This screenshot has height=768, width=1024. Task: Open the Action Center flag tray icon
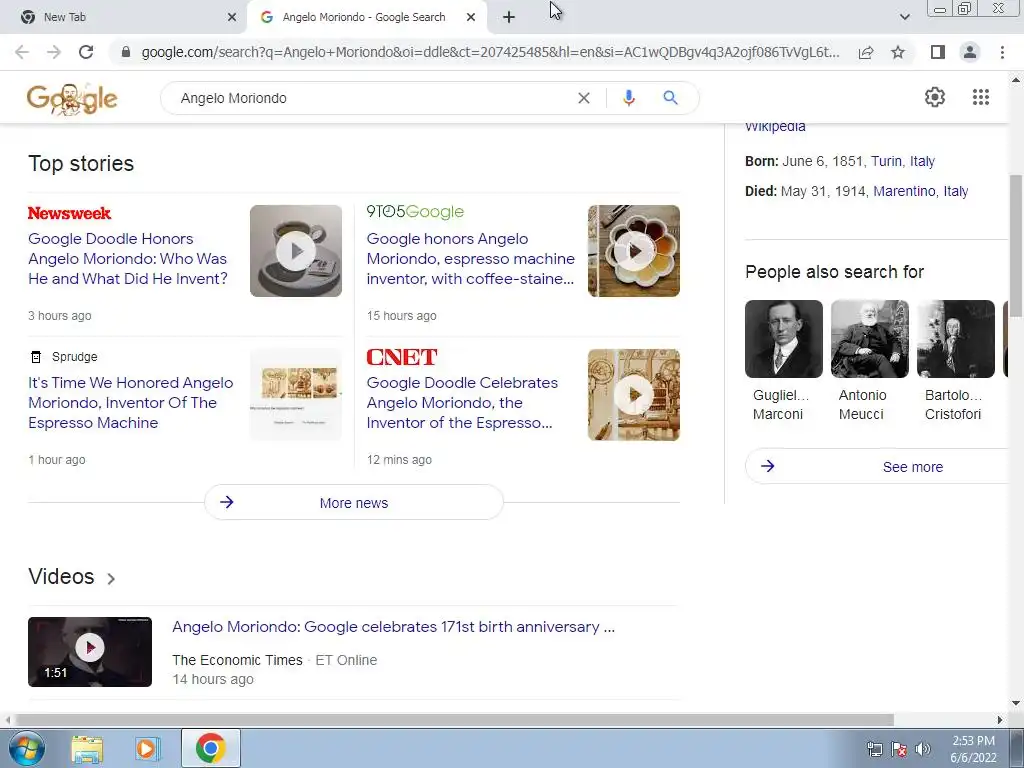pos(899,749)
